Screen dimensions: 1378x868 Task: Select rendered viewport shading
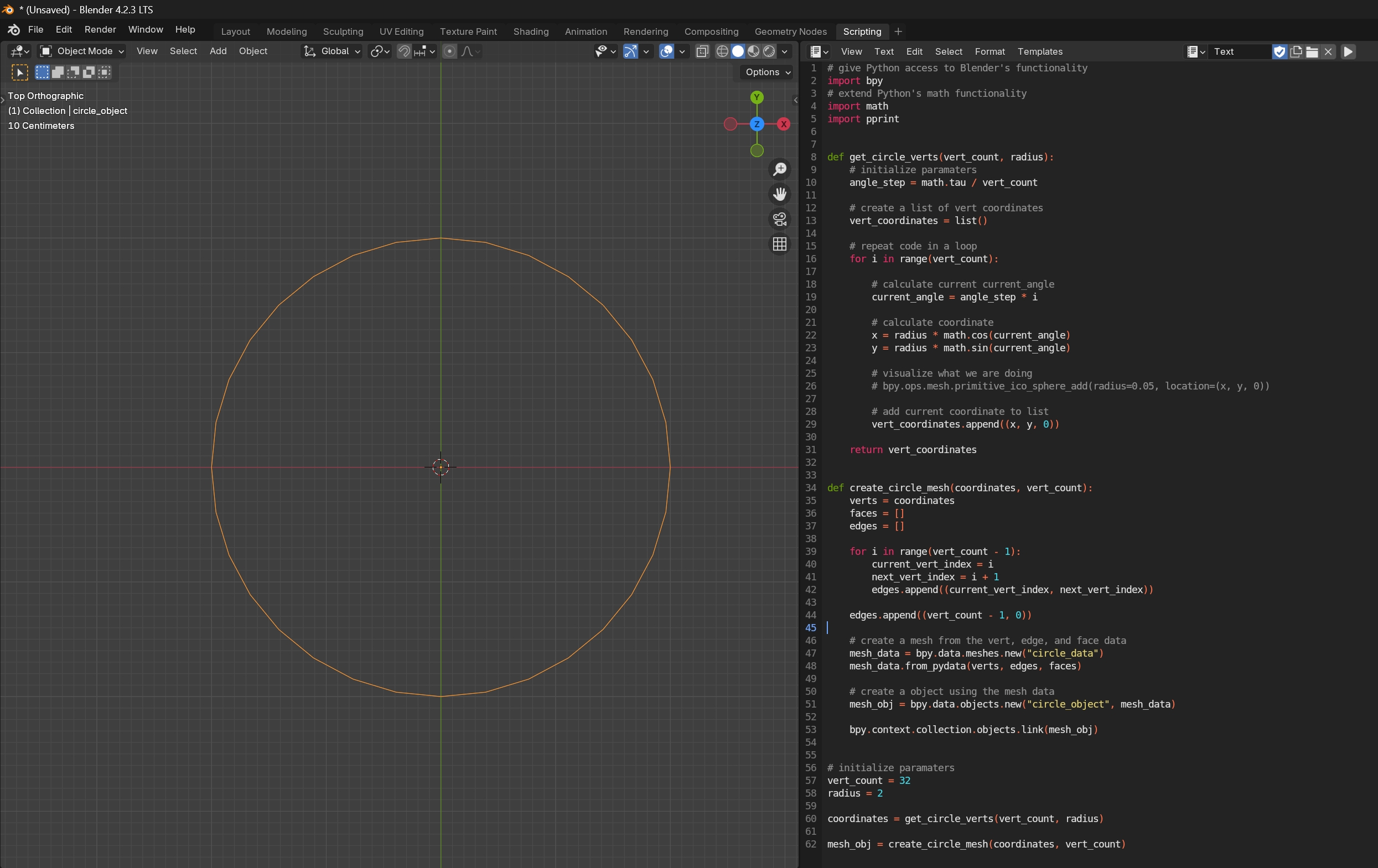tap(769, 51)
